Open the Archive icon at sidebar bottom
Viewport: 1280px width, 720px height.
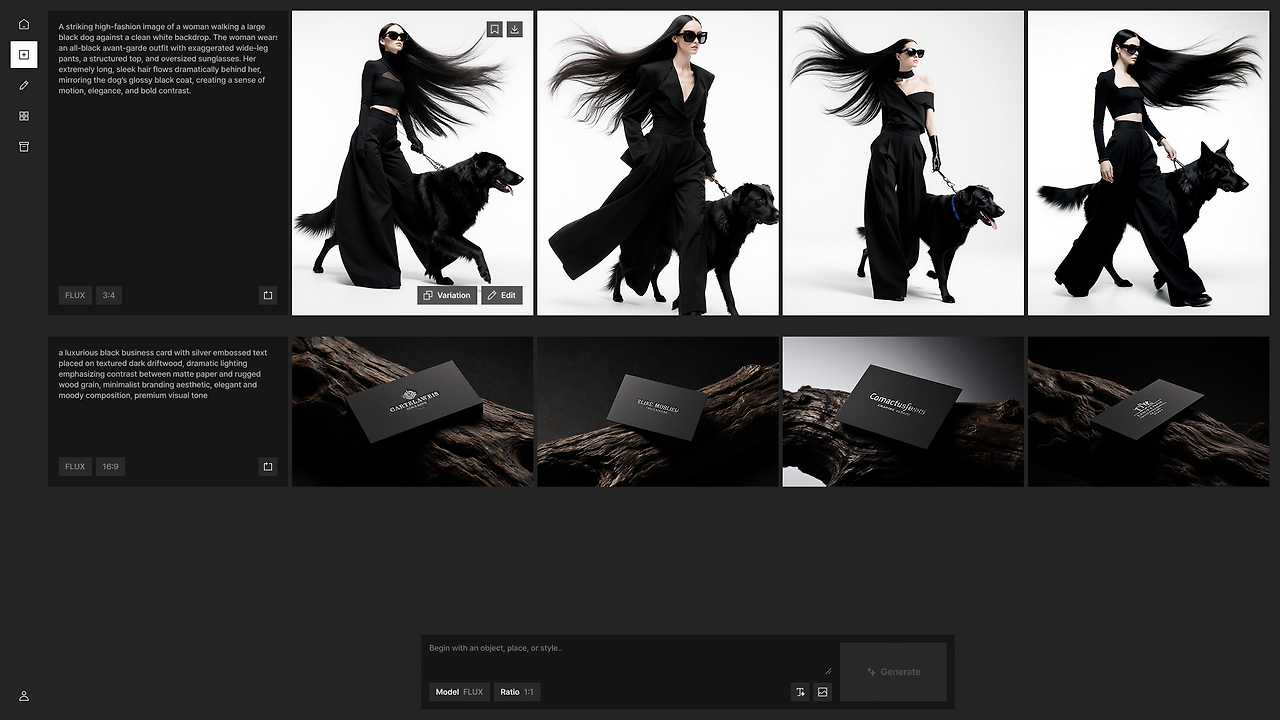23,146
